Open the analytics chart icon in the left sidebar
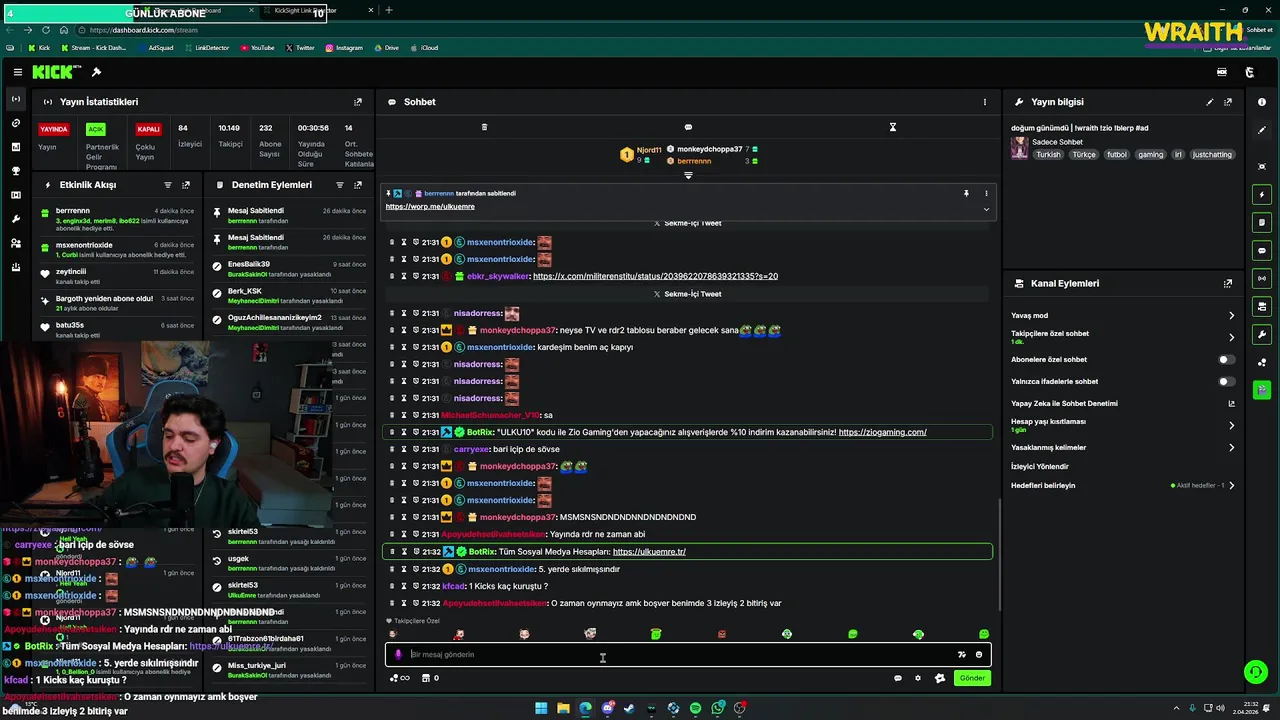The height and width of the screenshot is (720, 1280). pos(15,147)
